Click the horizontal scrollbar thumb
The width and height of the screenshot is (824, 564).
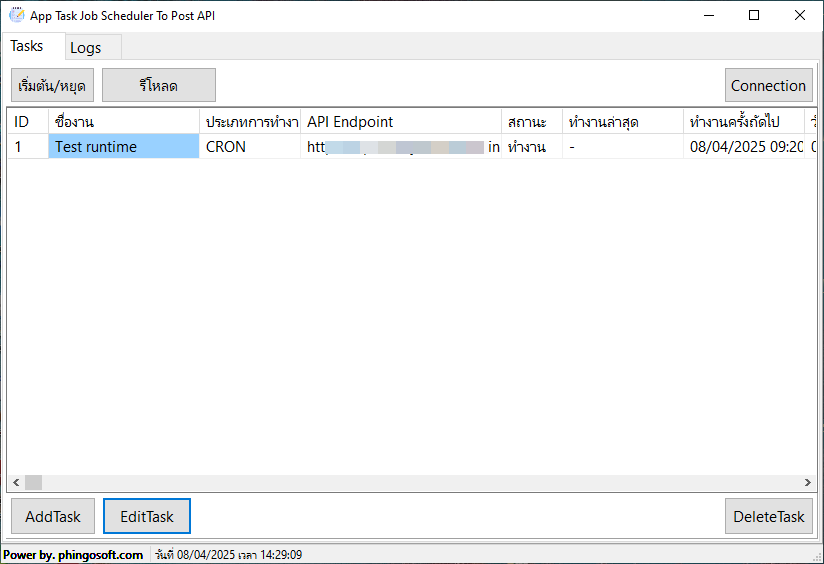(33, 483)
